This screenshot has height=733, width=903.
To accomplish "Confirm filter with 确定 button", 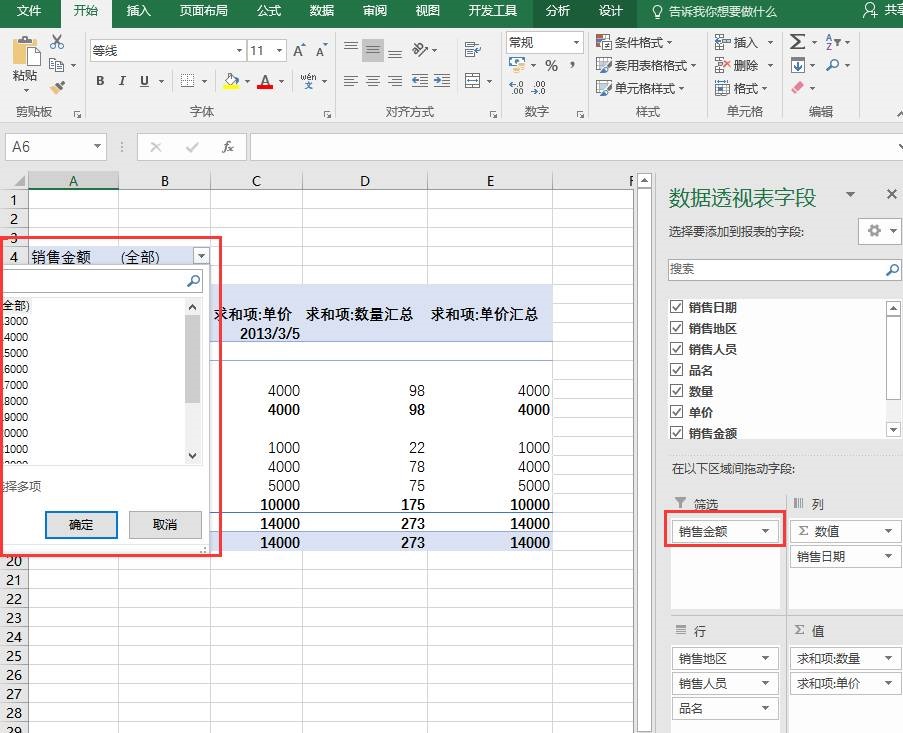I will coord(81,524).
